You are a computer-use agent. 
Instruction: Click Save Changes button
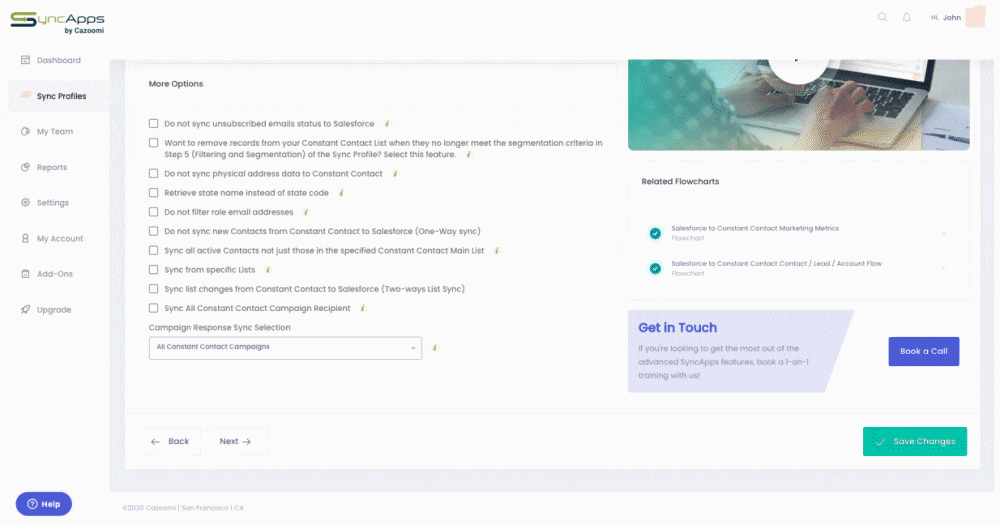[x=915, y=441]
